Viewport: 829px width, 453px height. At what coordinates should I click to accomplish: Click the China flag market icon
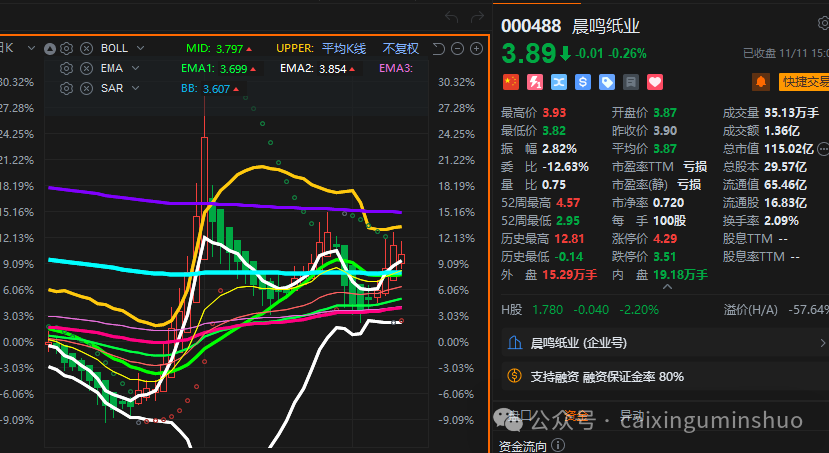coord(511,82)
